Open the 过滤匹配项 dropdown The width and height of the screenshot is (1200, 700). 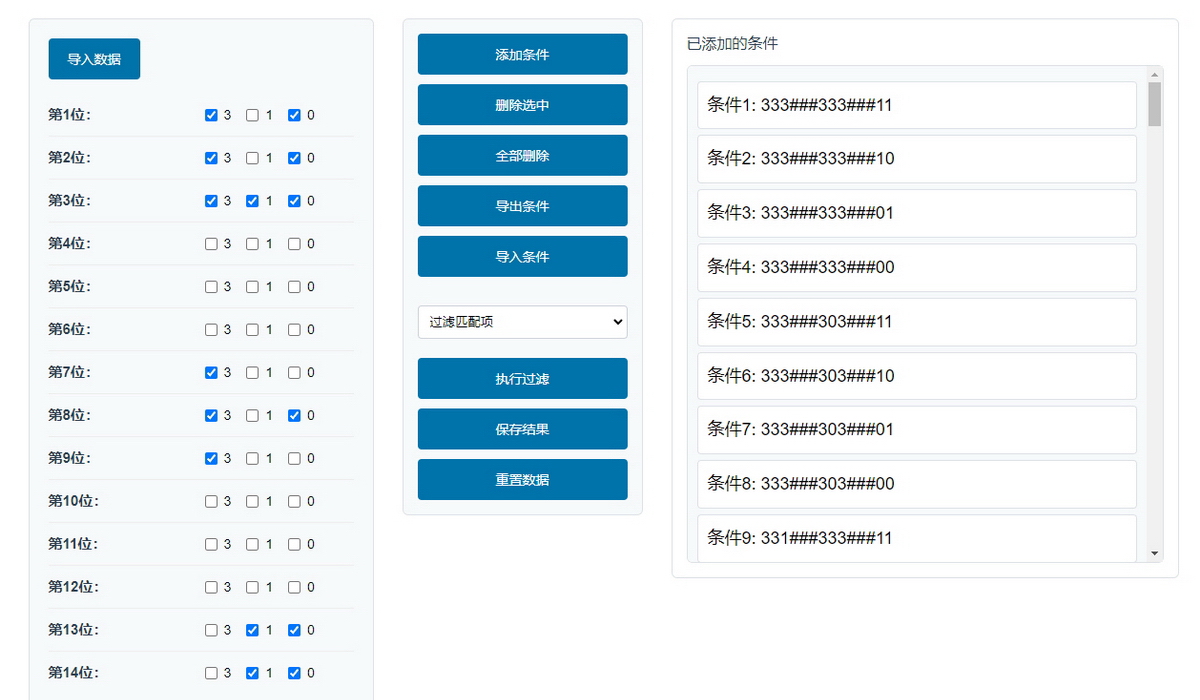click(522, 322)
